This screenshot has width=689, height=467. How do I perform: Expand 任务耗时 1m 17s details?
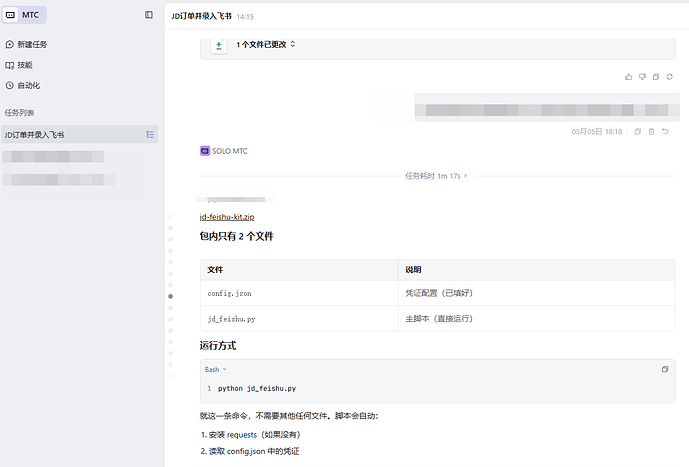[436, 176]
